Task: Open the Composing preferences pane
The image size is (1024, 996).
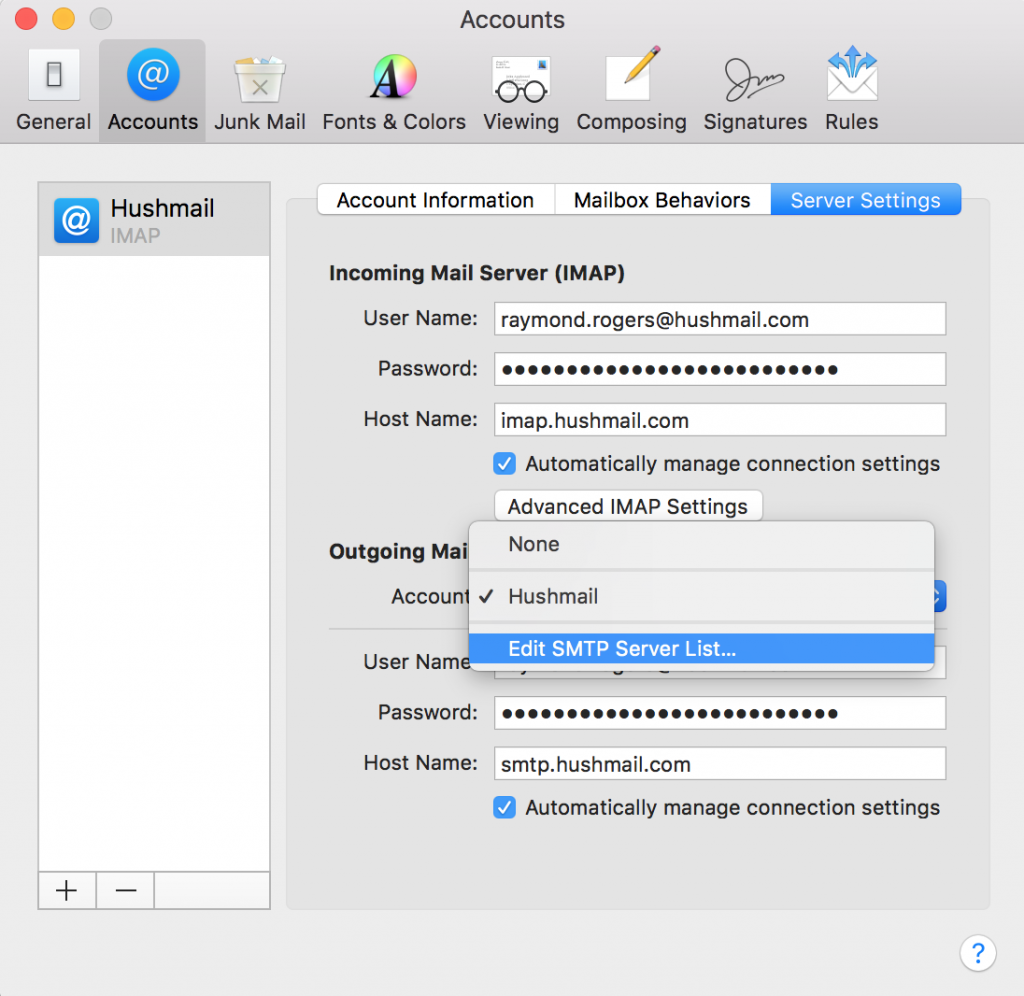Action: coord(631,88)
